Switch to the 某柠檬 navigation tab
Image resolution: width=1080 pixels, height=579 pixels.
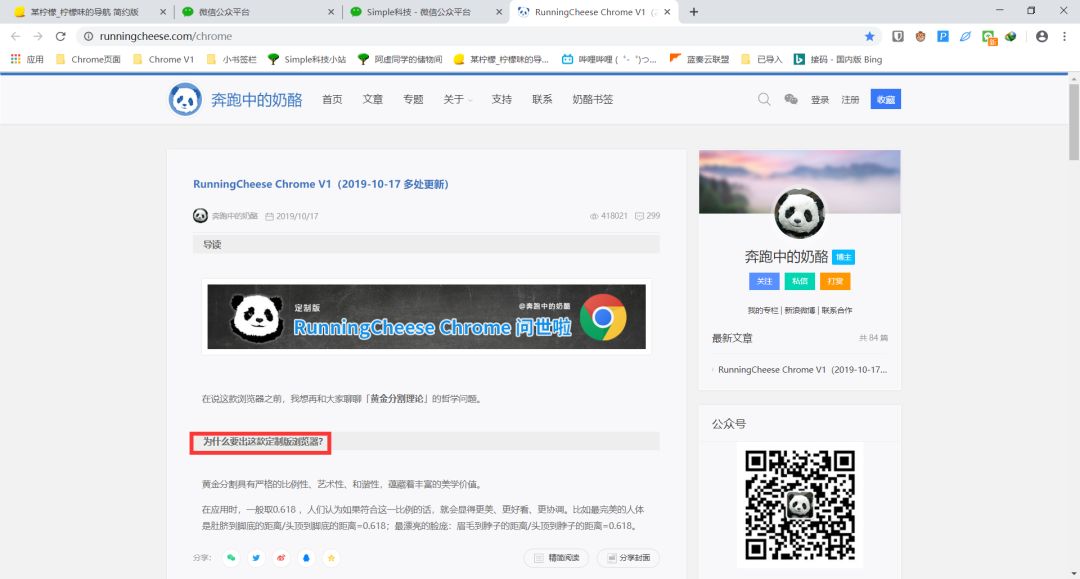tap(83, 12)
